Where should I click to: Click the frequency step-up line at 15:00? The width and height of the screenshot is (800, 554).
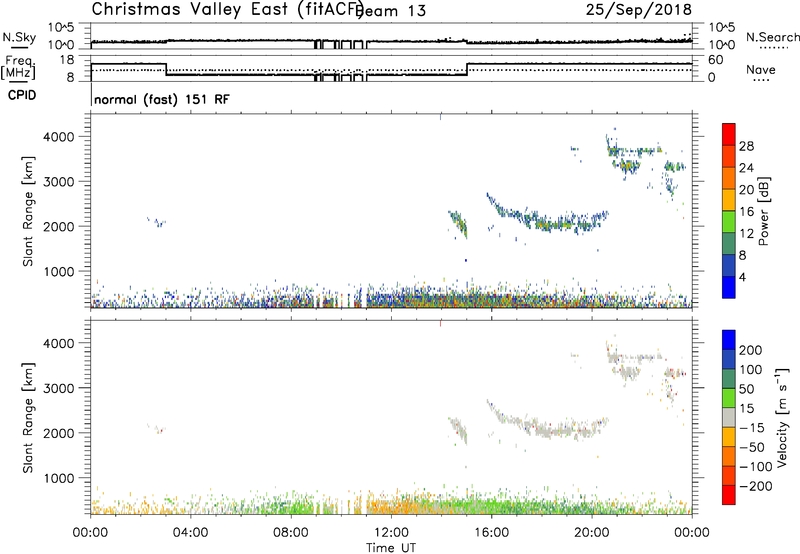467,69
